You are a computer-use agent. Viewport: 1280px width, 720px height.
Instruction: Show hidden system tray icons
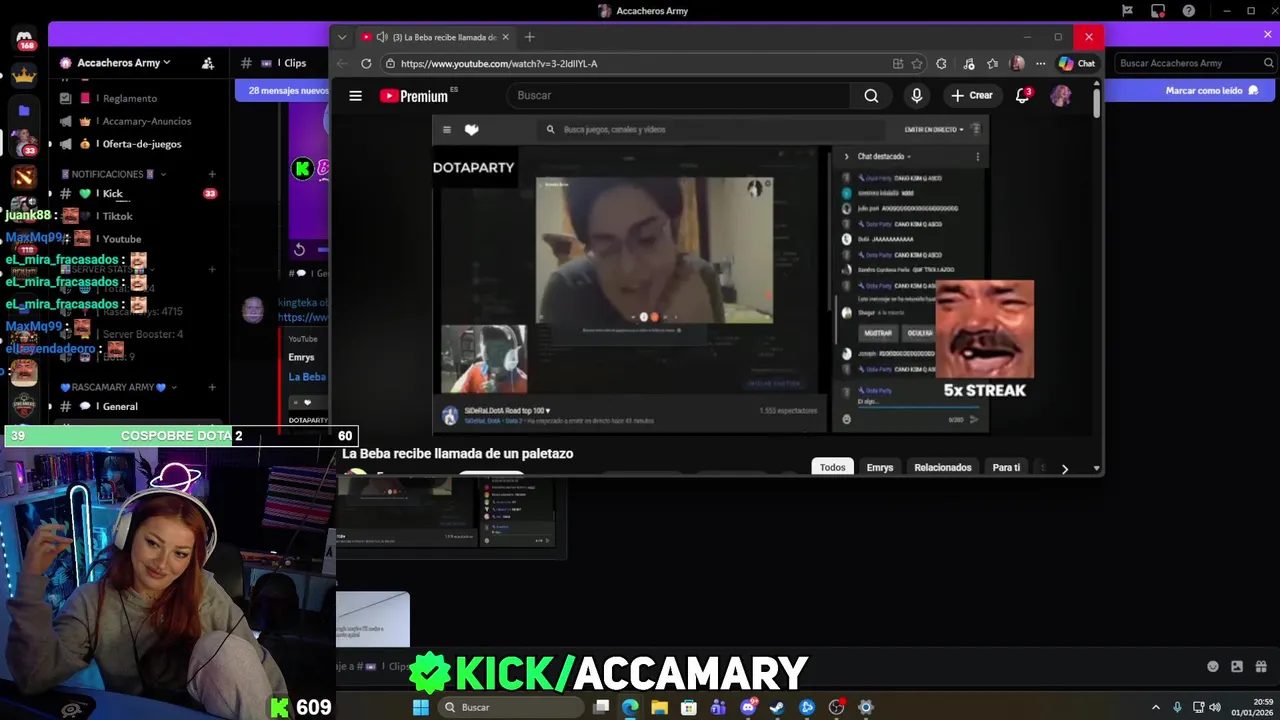[x=1156, y=707]
